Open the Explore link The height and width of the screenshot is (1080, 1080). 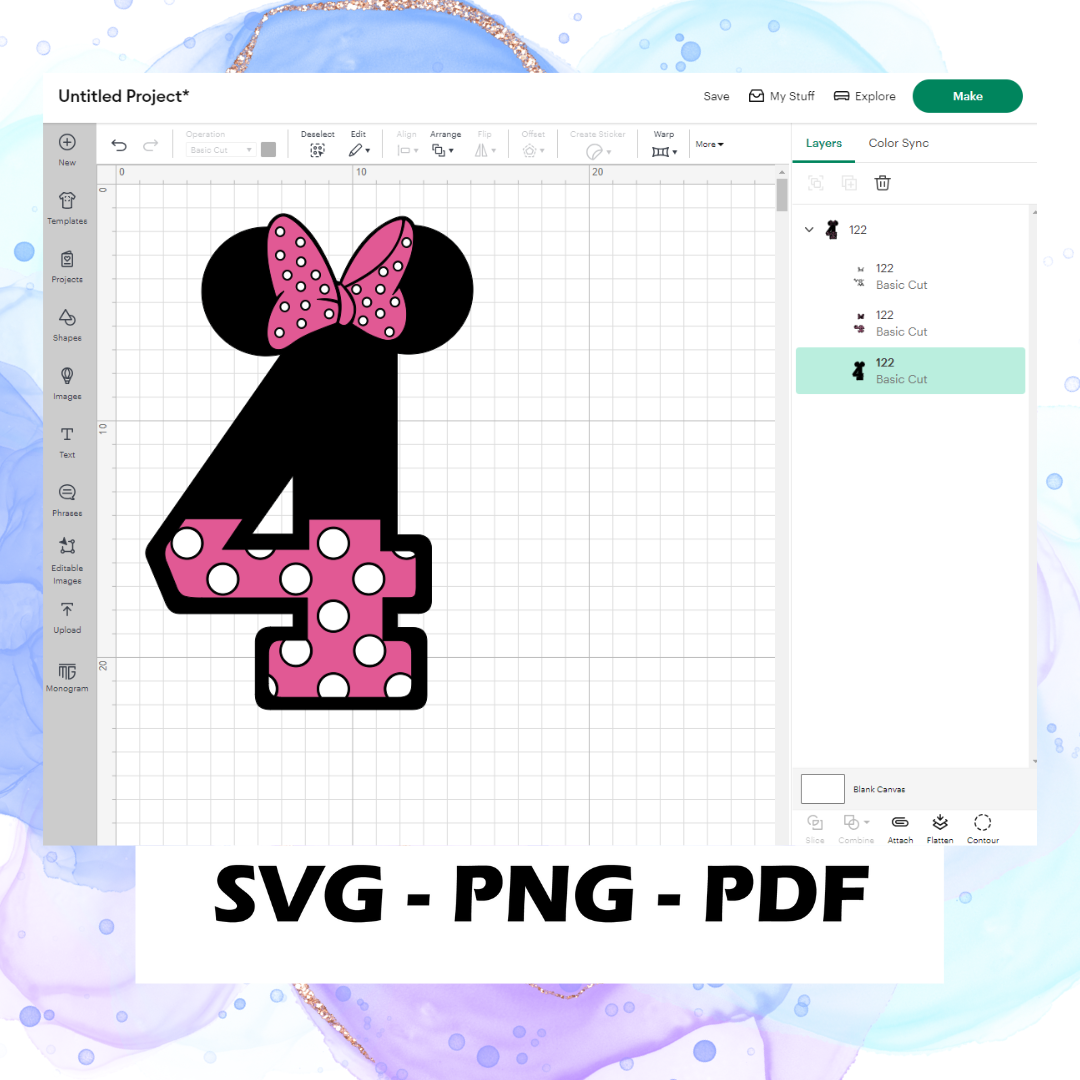coord(864,96)
